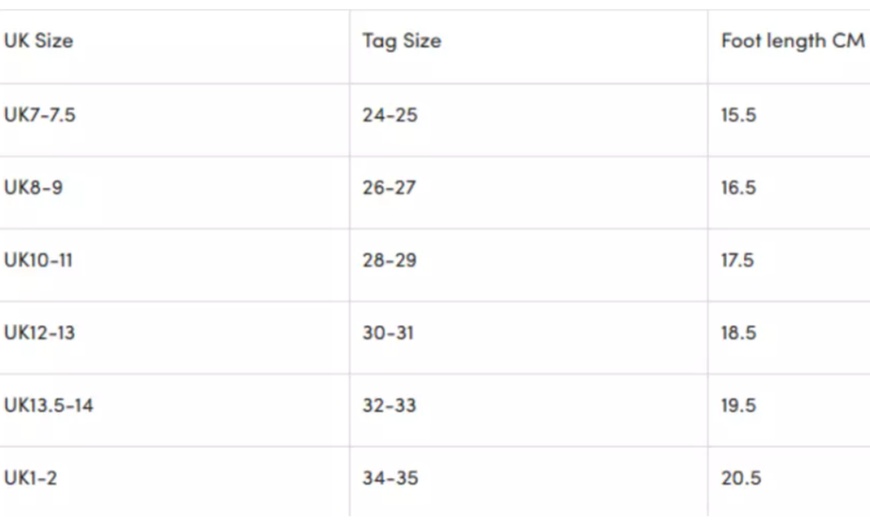Click the 32-33 tag size cell
The width and height of the screenshot is (870, 524).
pos(390,406)
